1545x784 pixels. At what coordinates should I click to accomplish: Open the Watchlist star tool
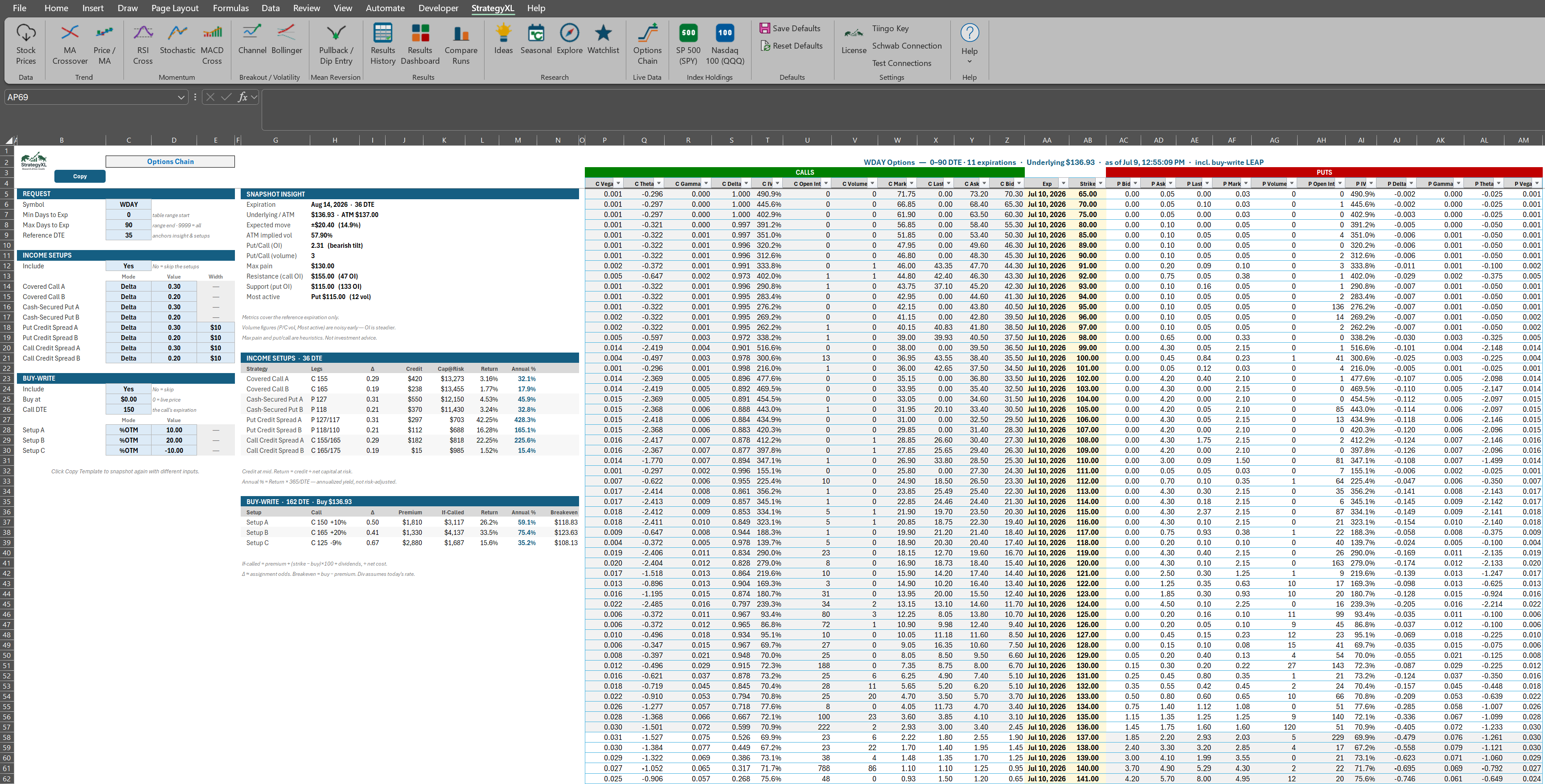[603, 40]
